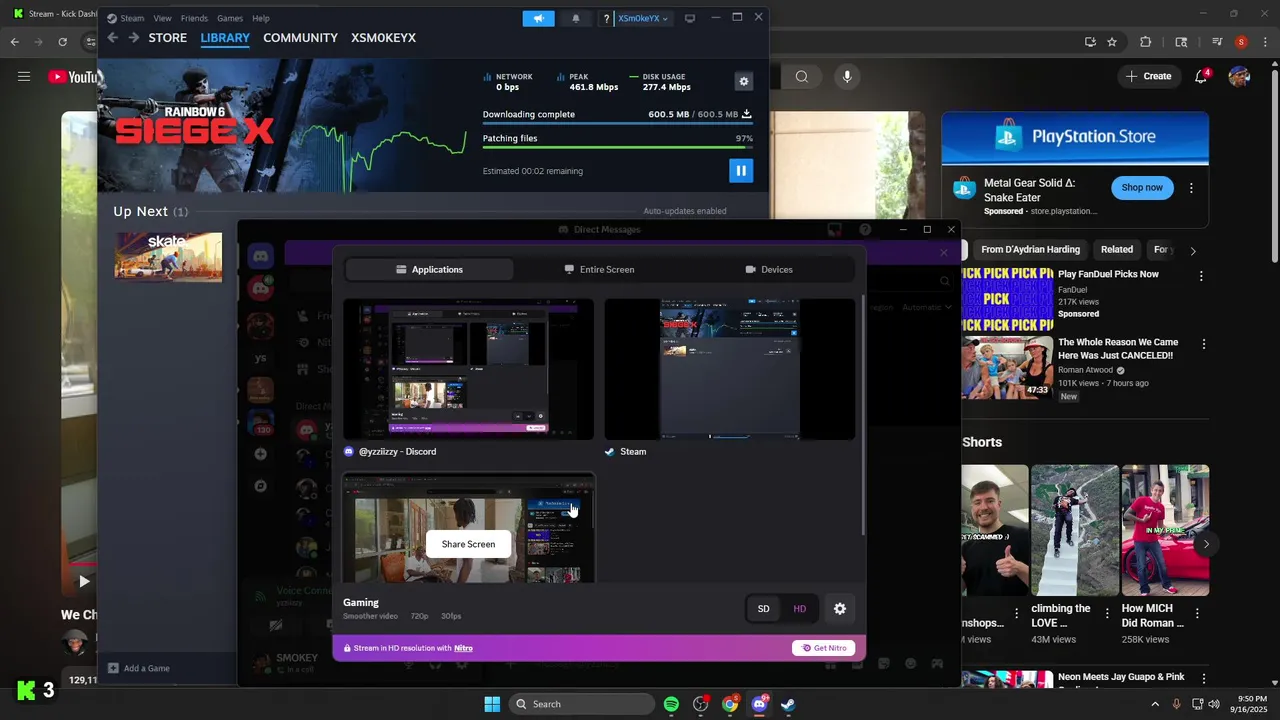Show next Shorts with arrow

tap(1206, 544)
